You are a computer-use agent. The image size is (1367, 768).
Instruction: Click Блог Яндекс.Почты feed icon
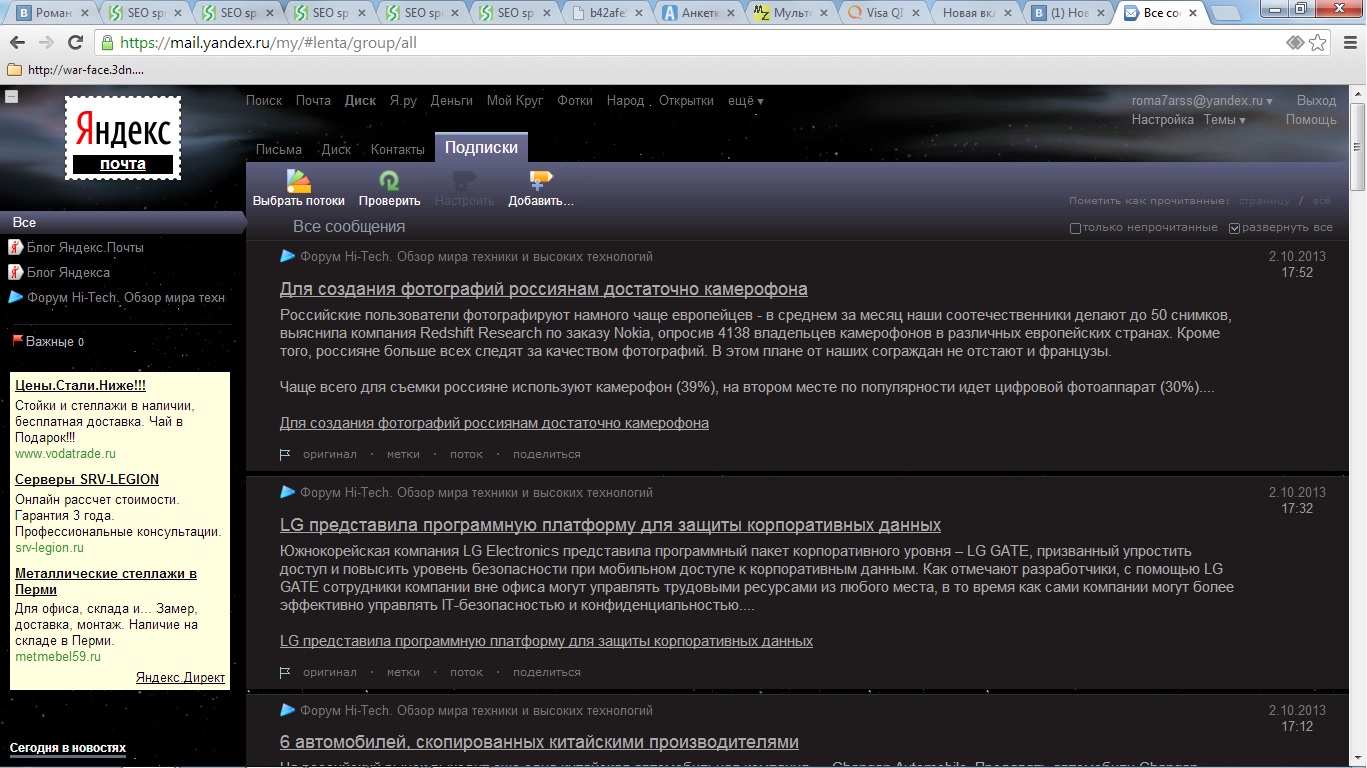(x=15, y=247)
